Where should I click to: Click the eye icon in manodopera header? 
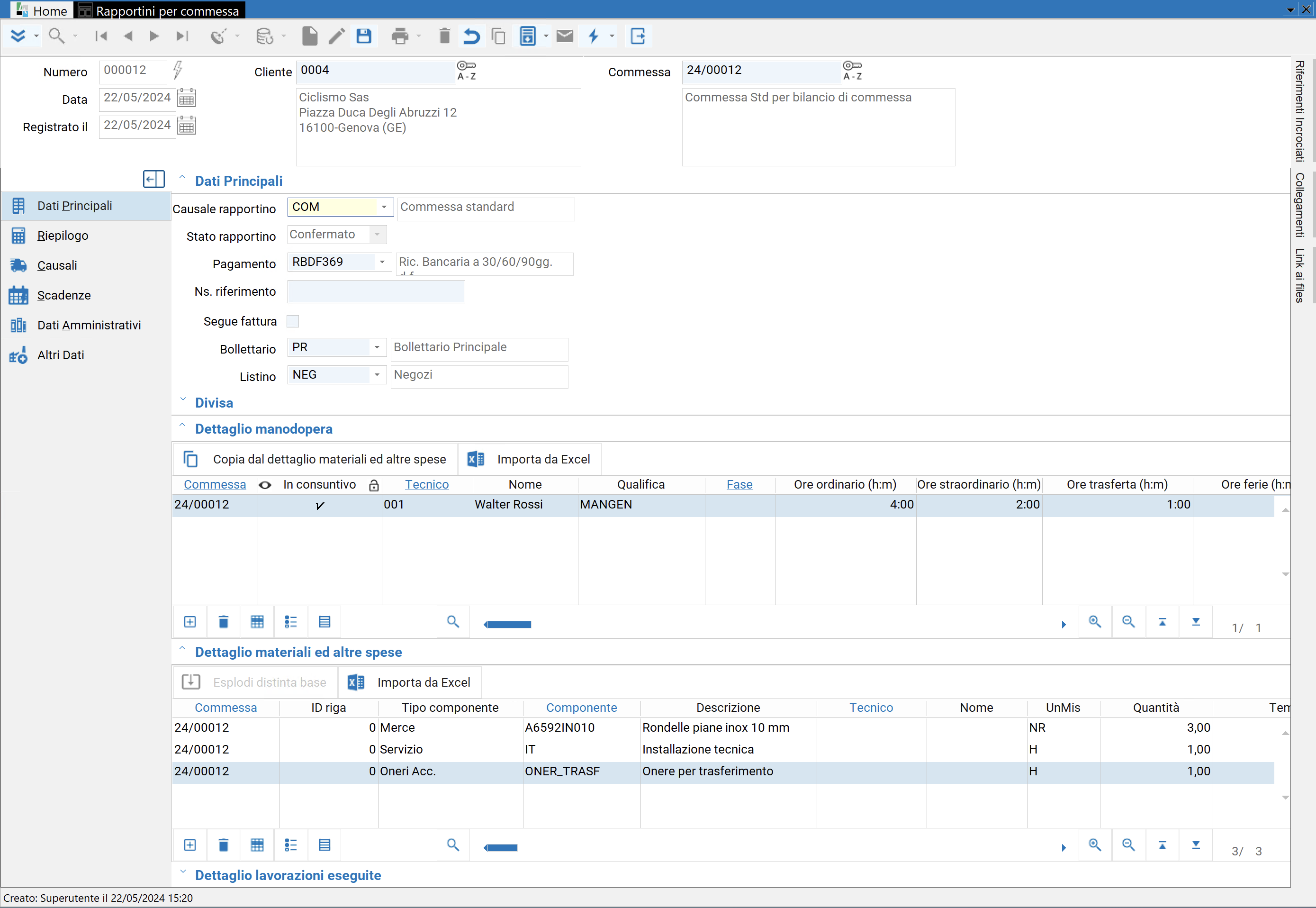click(x=265, y=485)
